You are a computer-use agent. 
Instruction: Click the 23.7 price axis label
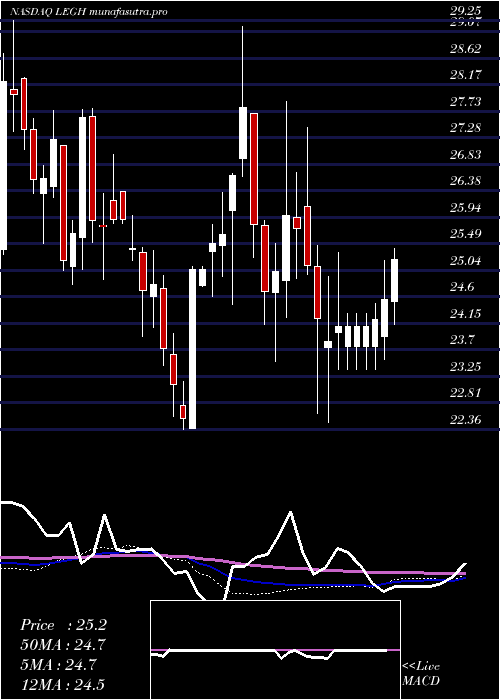pos(462,340)
